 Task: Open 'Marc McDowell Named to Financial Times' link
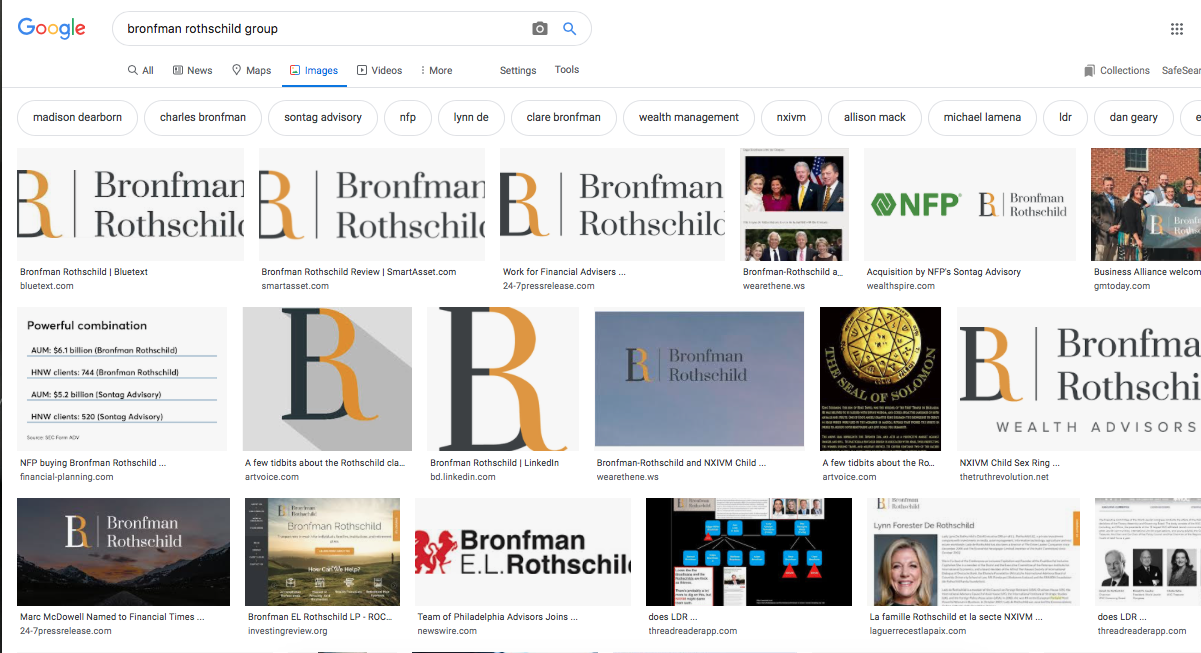[112, 617]
